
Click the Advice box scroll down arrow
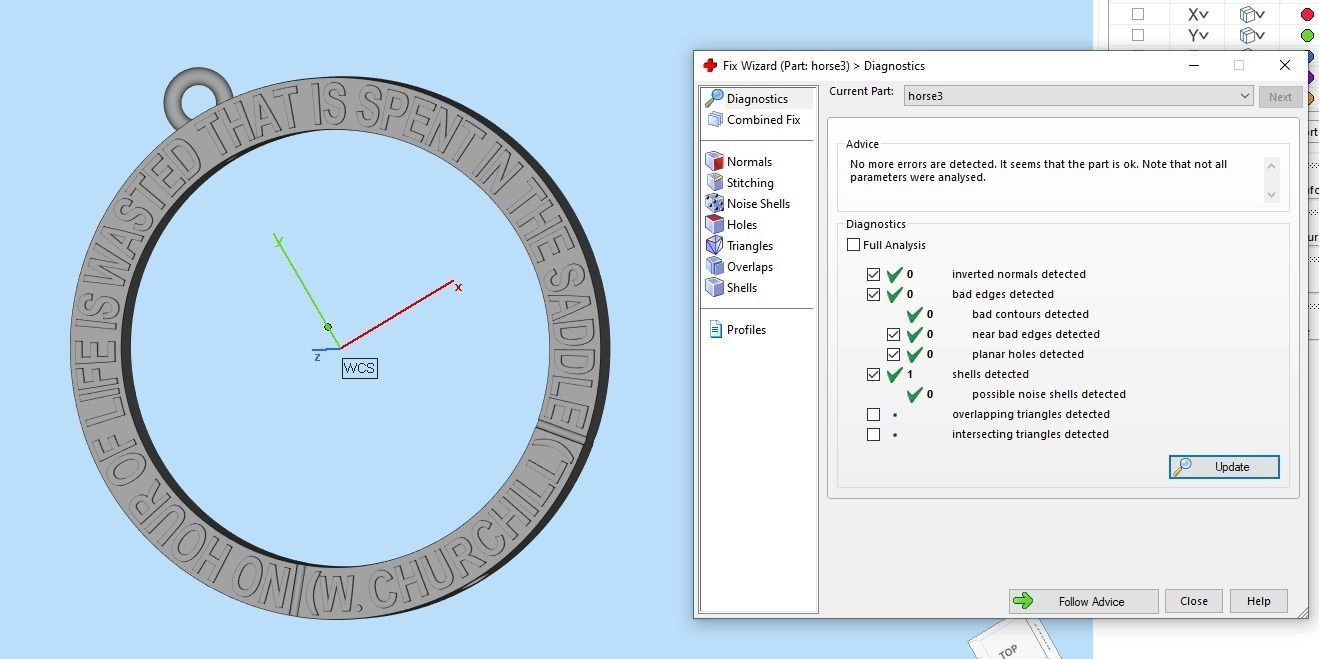click(1272, 195)
